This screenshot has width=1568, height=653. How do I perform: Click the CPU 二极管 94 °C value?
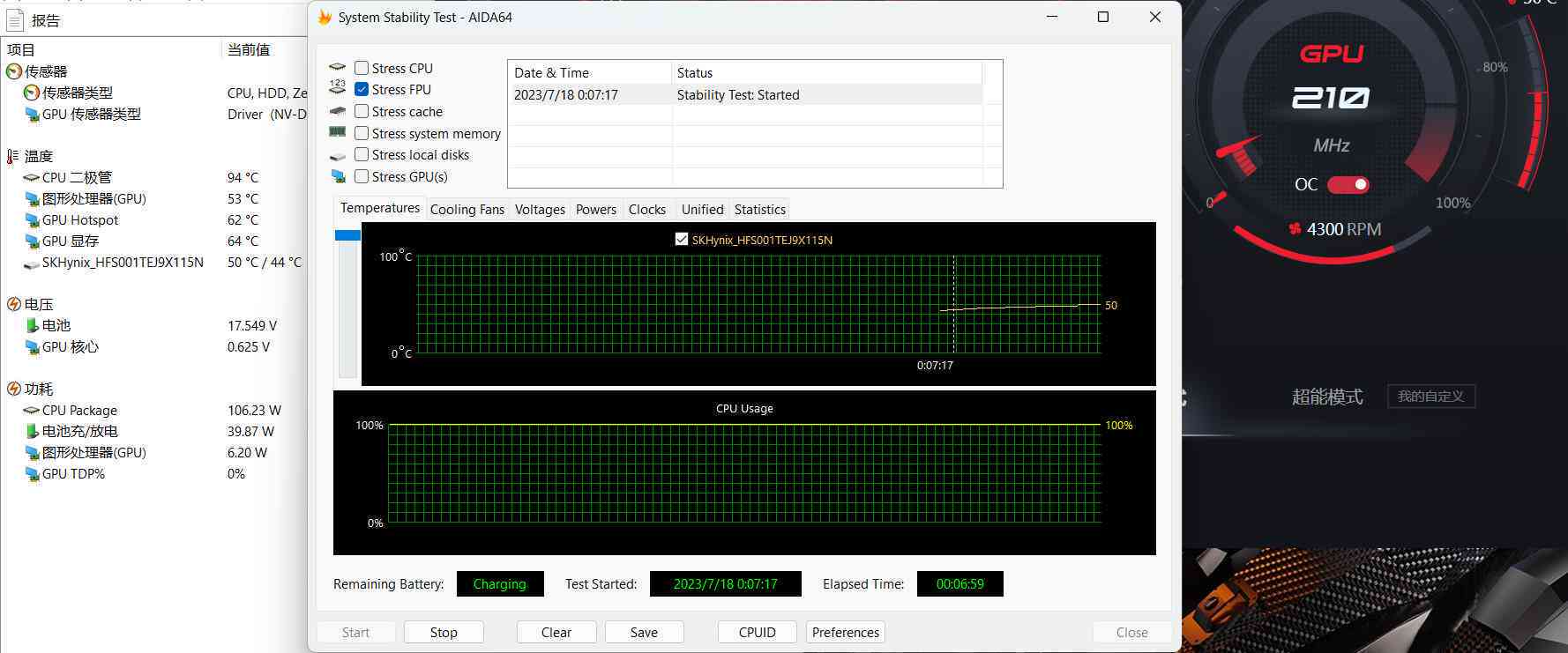(x=243, y=177)
